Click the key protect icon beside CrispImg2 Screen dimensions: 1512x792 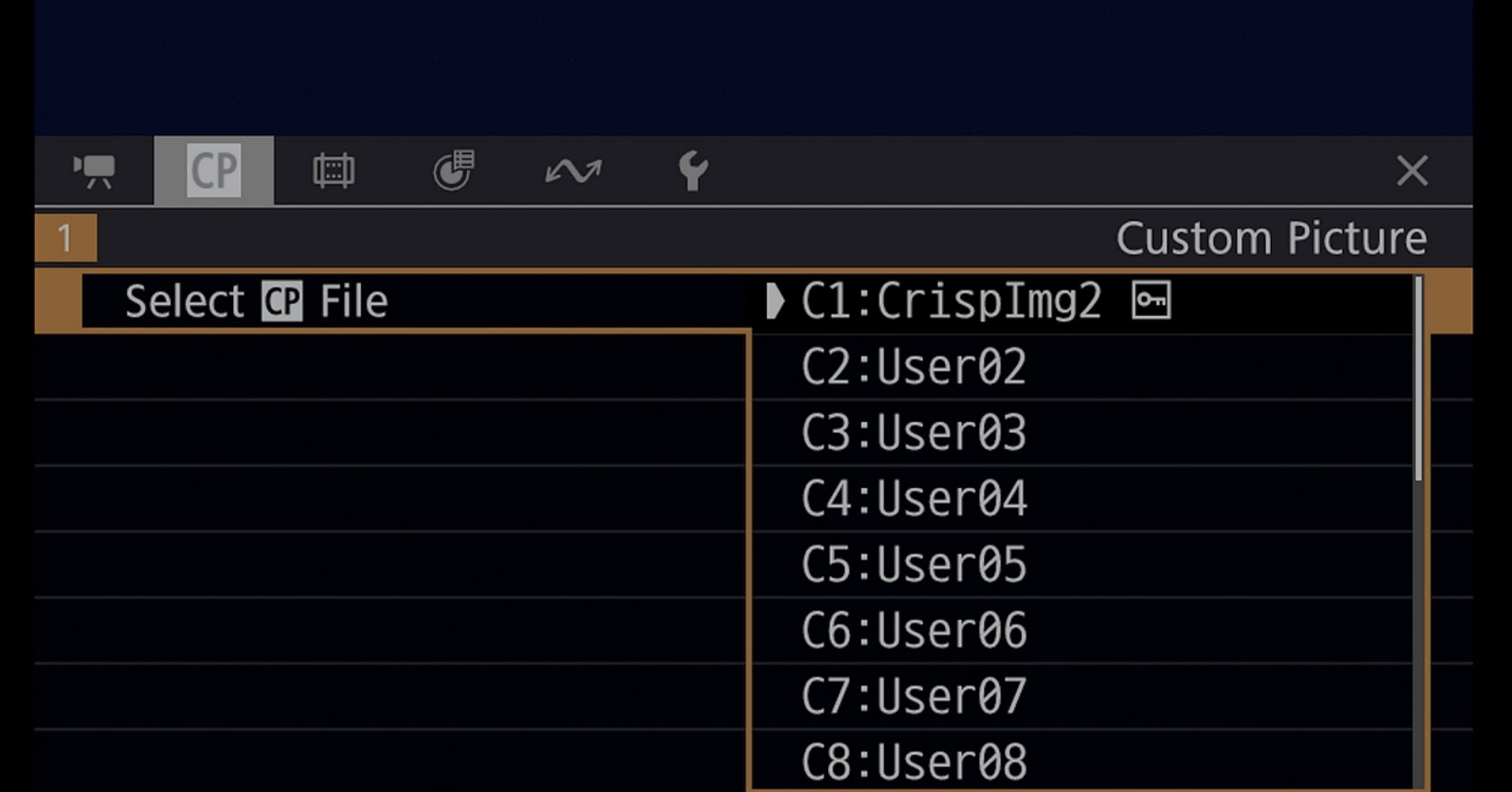click(1151, 301)
